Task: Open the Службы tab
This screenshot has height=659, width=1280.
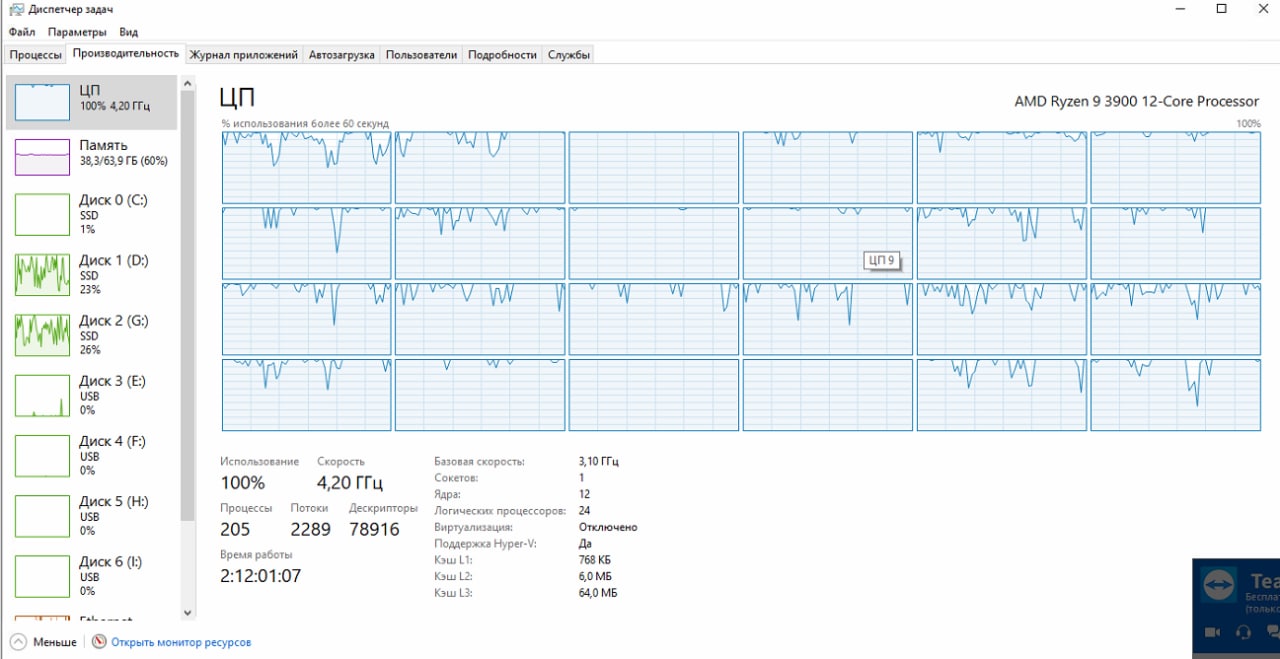Action: point(569,55)
